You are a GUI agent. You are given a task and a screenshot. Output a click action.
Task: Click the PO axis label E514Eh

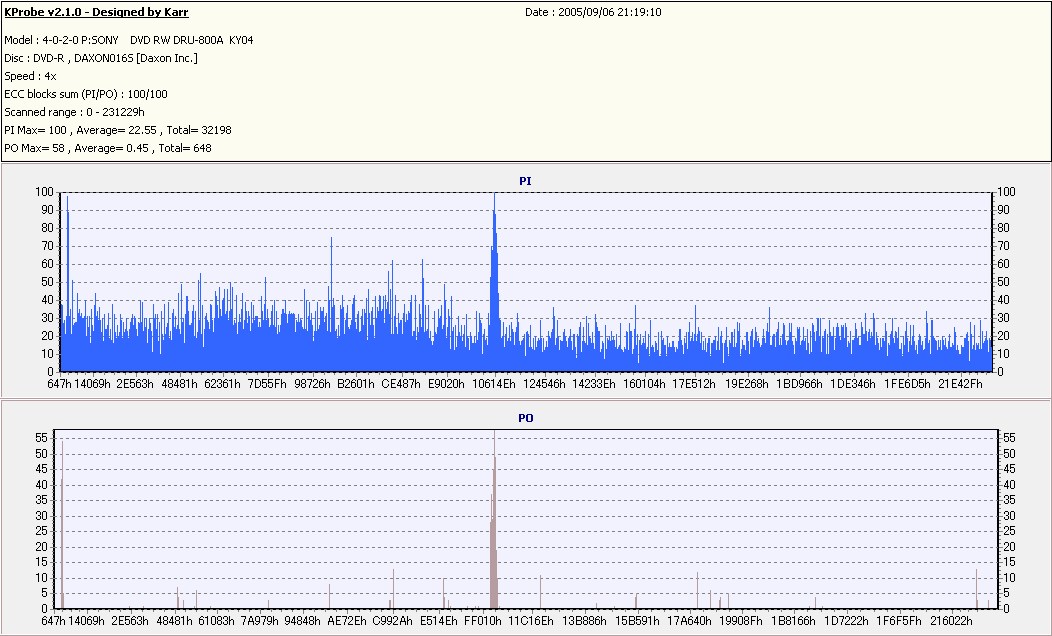click(439, 621)
